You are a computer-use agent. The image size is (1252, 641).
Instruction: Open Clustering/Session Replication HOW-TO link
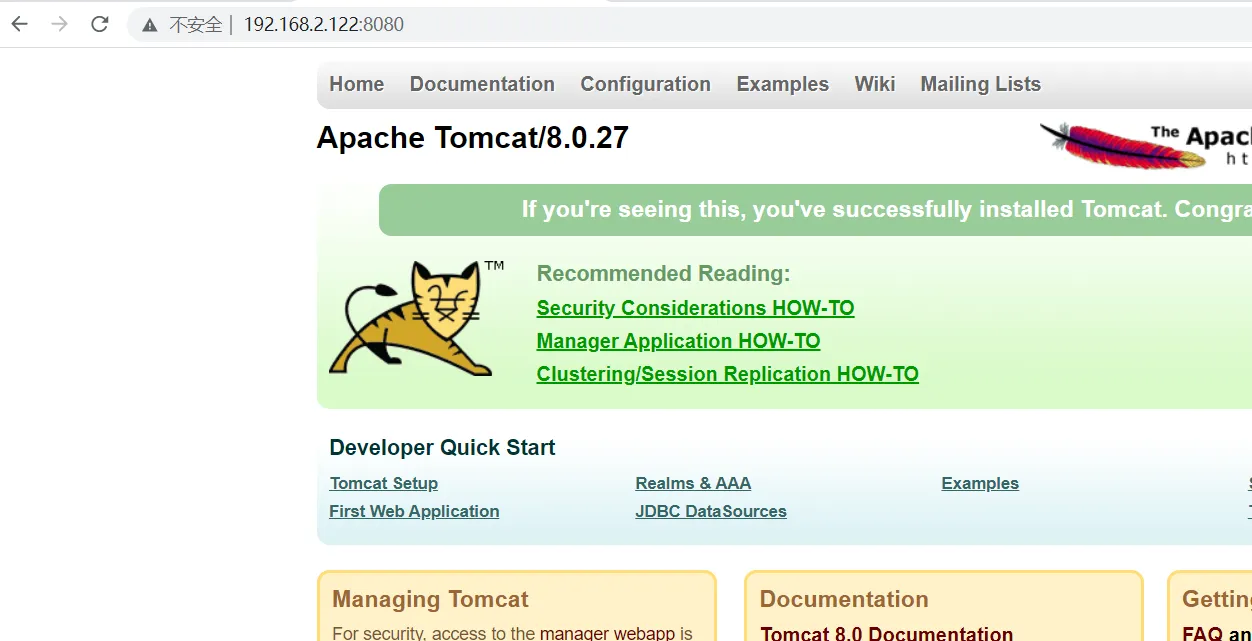point(727,374)
